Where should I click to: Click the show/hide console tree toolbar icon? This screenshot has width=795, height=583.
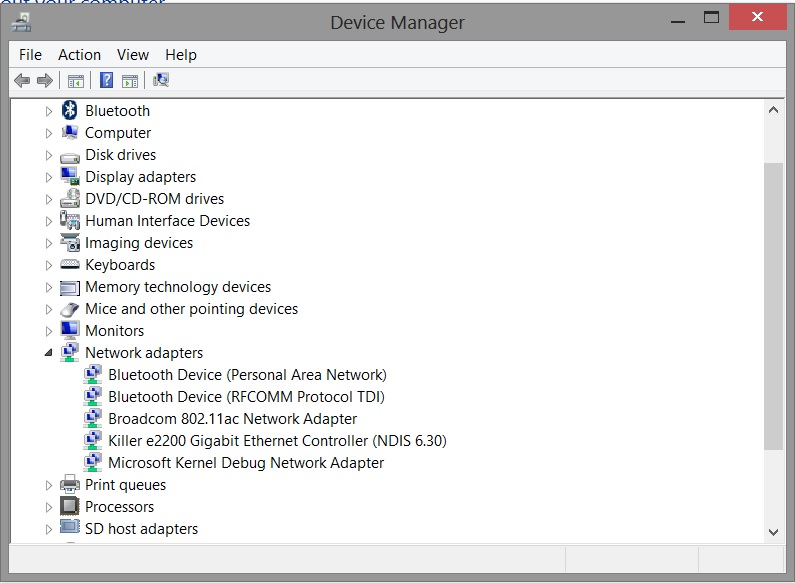coord(76,81)
